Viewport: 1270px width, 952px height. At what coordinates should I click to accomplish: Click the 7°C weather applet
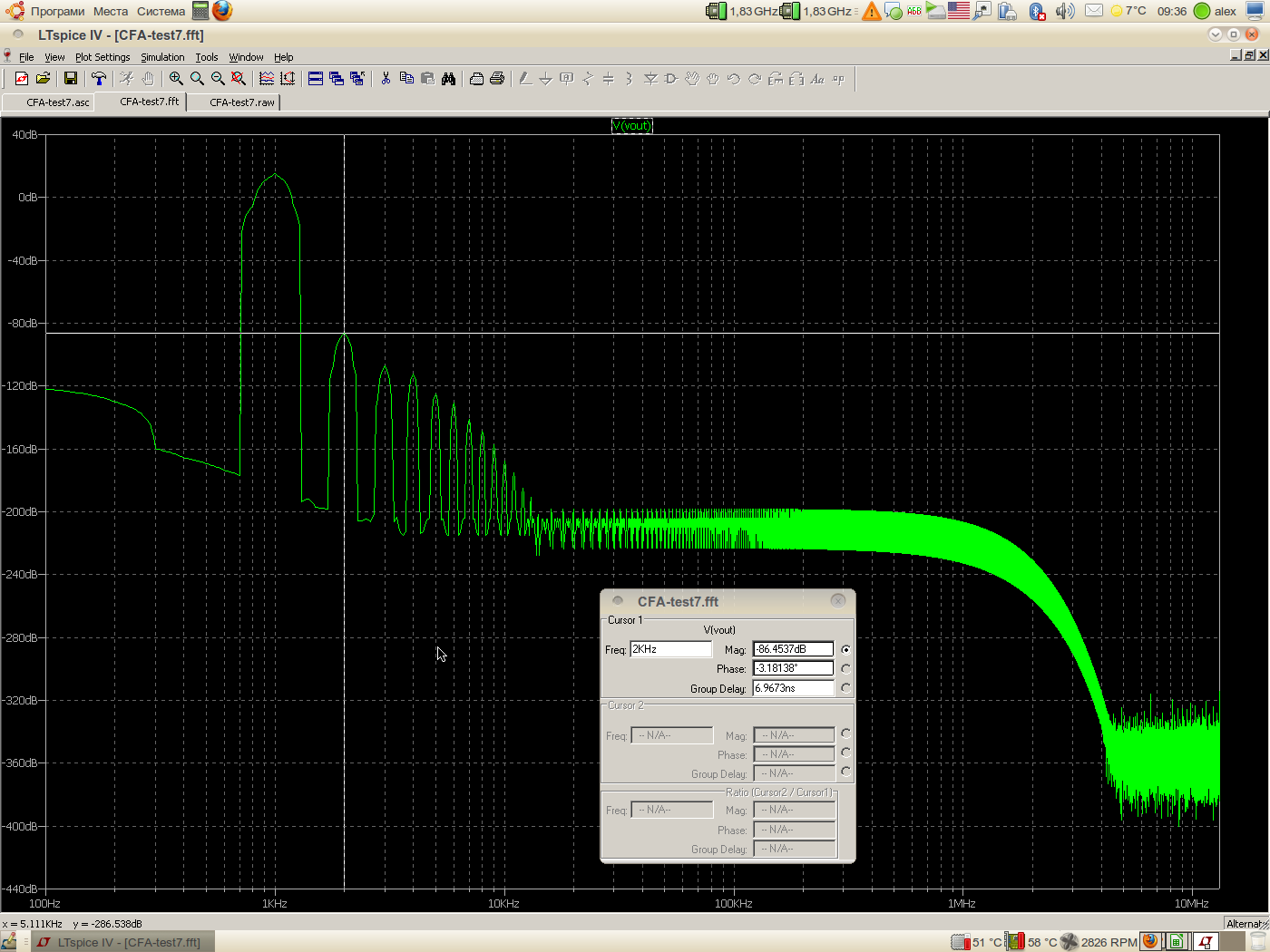tap(1128, 11)
